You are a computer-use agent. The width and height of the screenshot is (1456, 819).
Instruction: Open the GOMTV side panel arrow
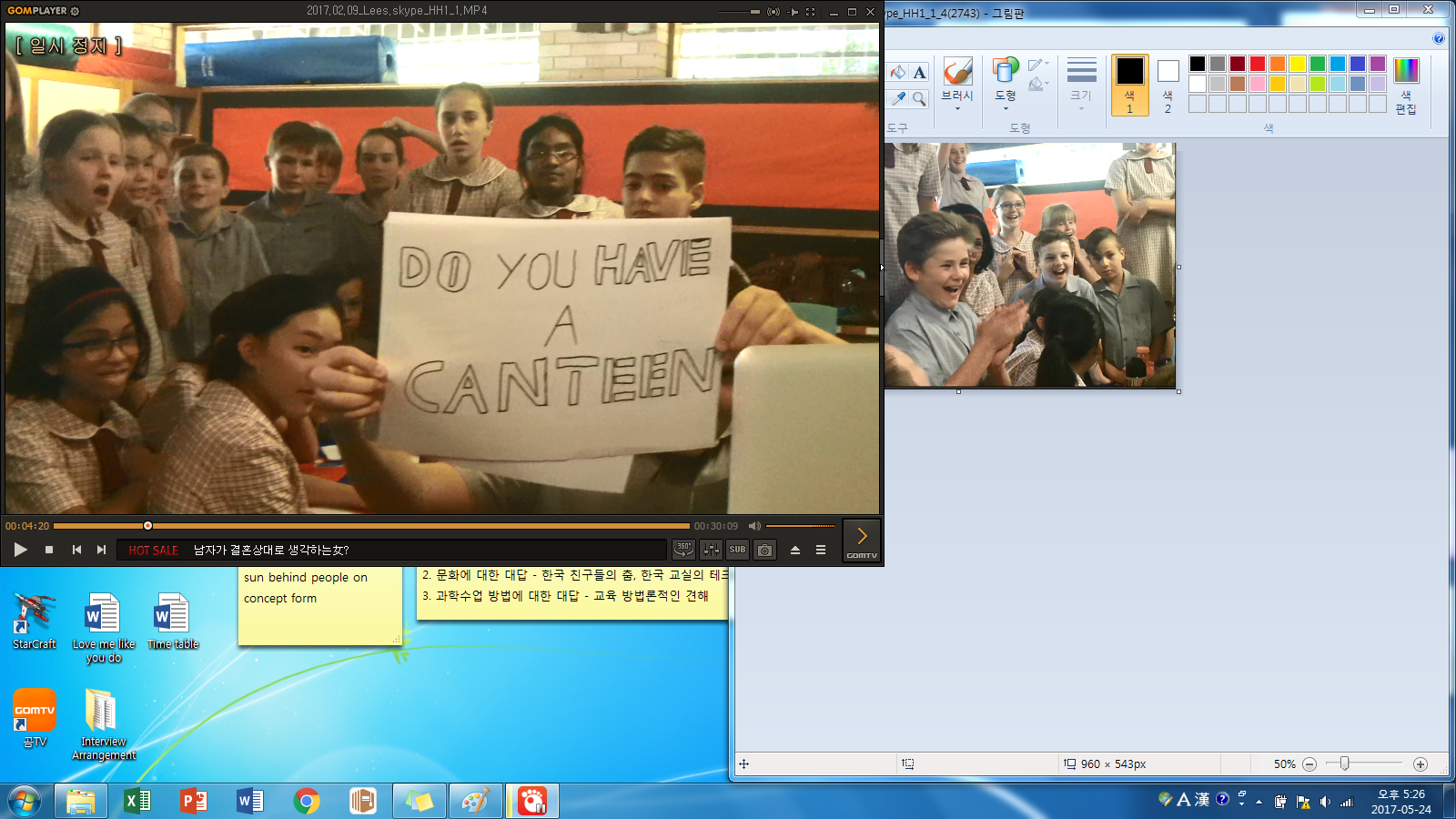point(862,539)
